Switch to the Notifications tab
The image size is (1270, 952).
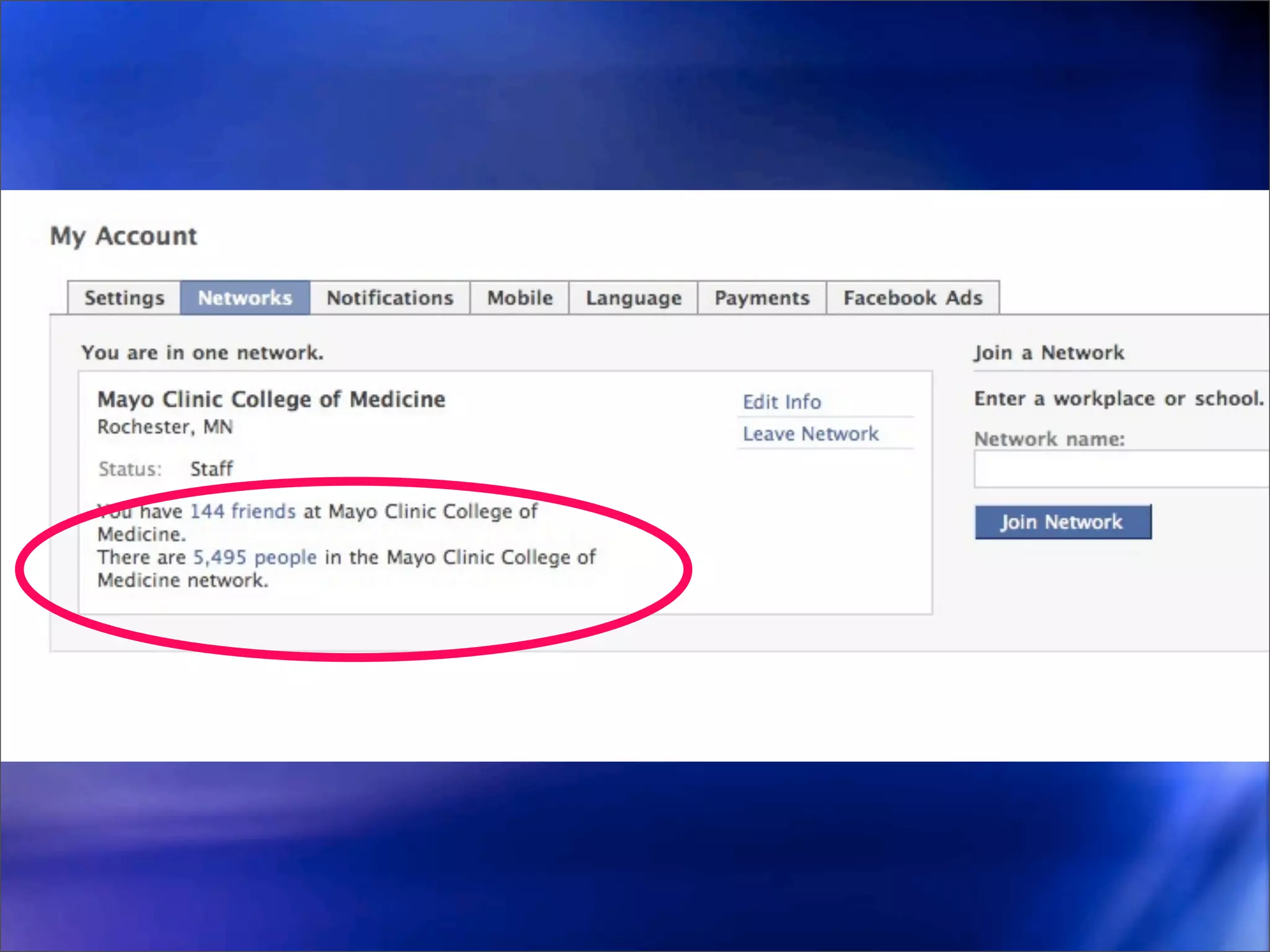click(390, 298)
